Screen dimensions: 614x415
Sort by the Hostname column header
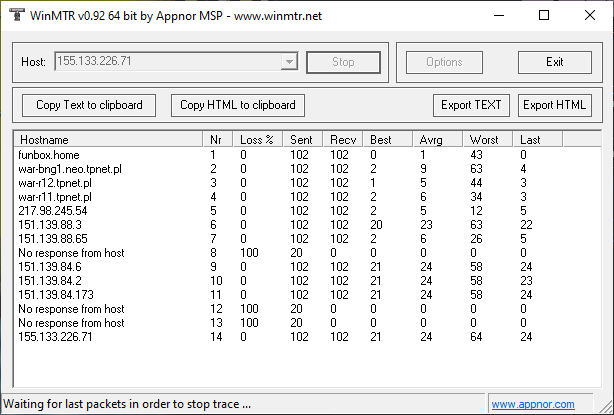pyautogui.click(x=108, y=140)
